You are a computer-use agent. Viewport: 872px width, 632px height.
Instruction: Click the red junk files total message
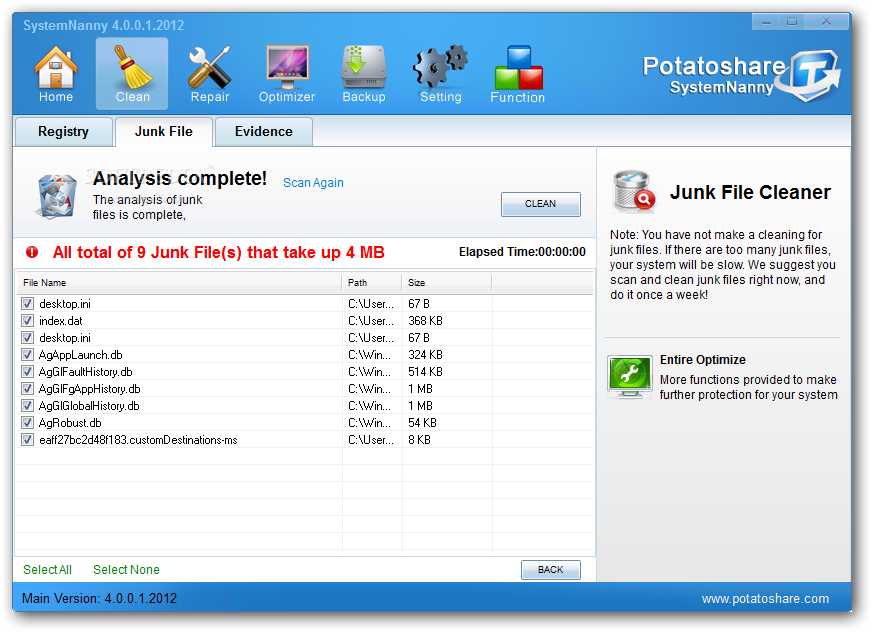(219, 253)
